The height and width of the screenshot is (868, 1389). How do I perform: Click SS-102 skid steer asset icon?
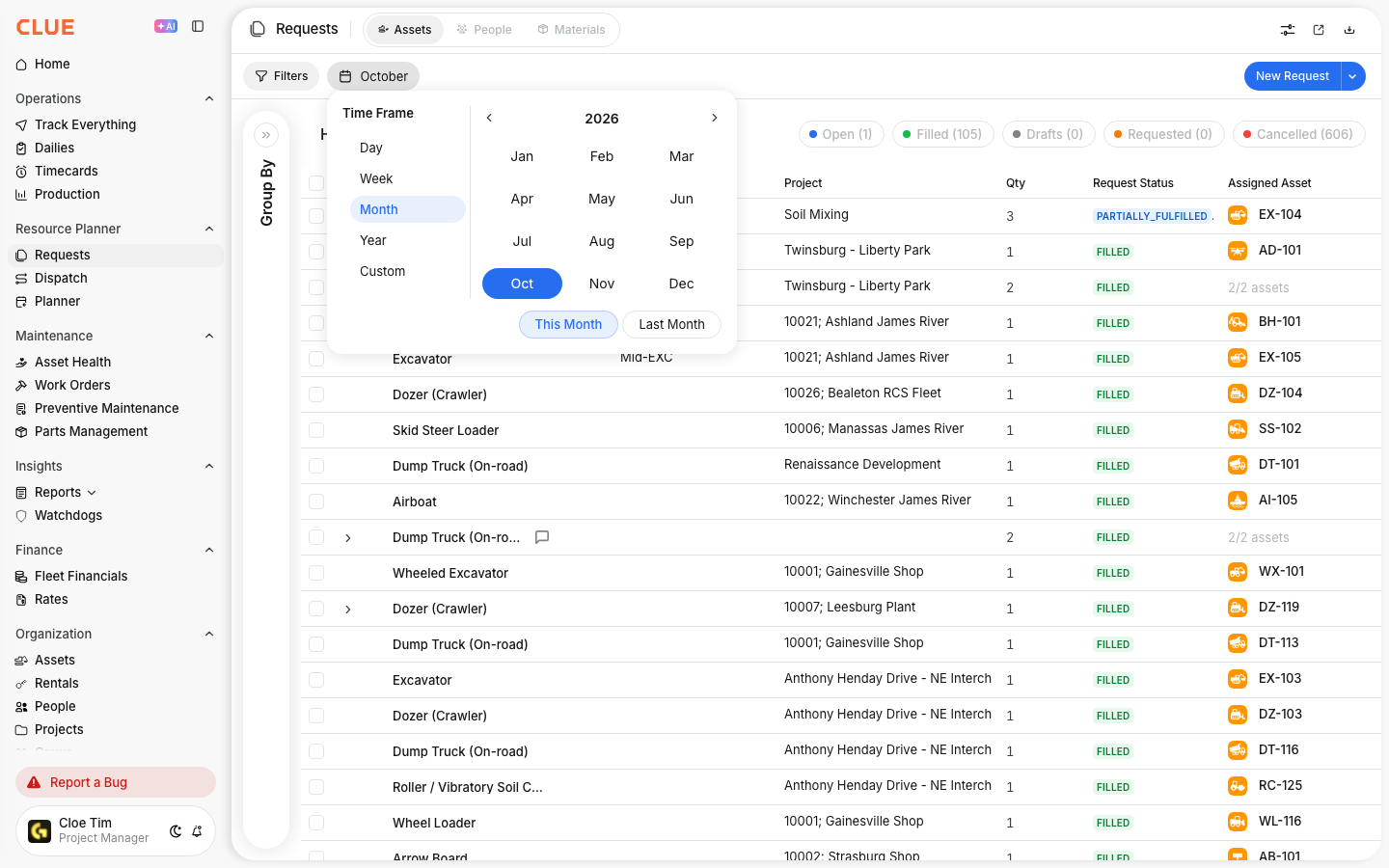click(x=1238, y=429)
